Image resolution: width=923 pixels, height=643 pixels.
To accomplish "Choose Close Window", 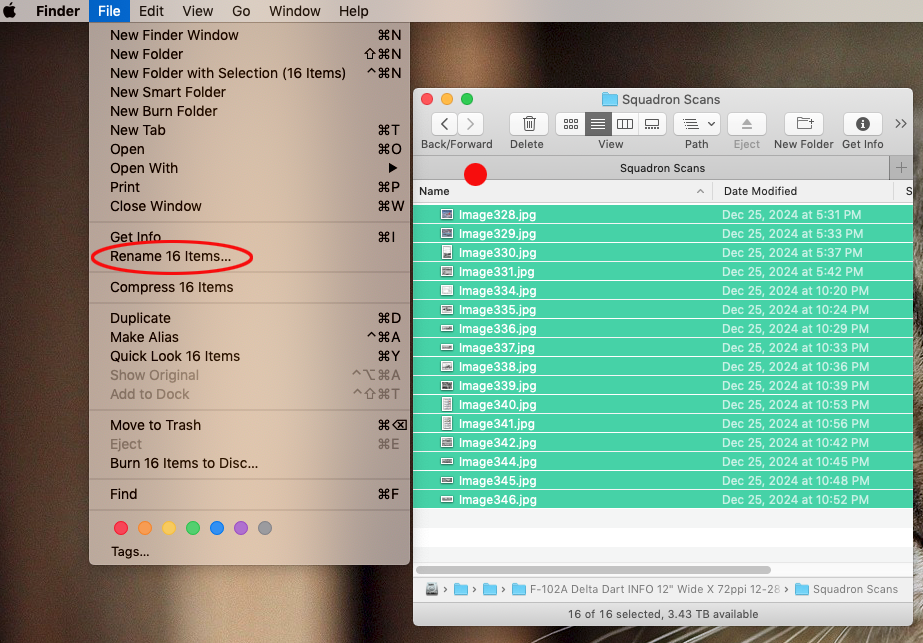I will tap(249, 206).
